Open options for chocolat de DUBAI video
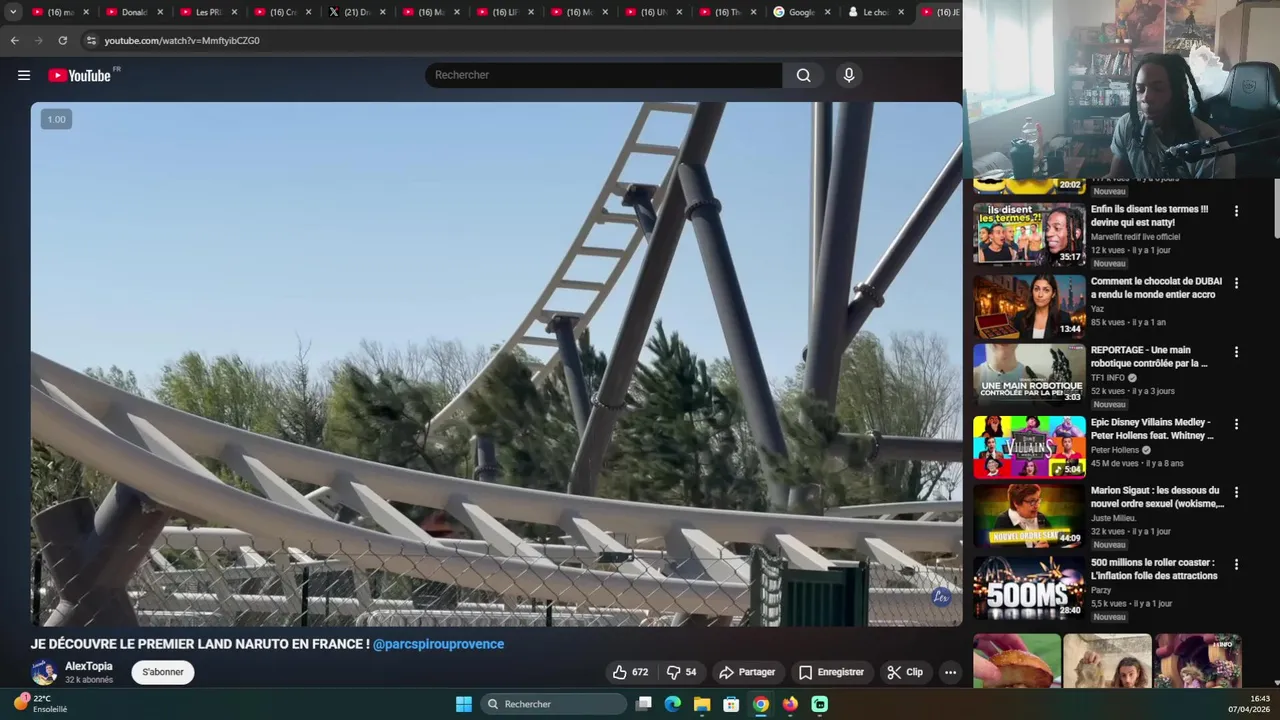This screenshot has width=1280, height=720. pos(1236,283)
